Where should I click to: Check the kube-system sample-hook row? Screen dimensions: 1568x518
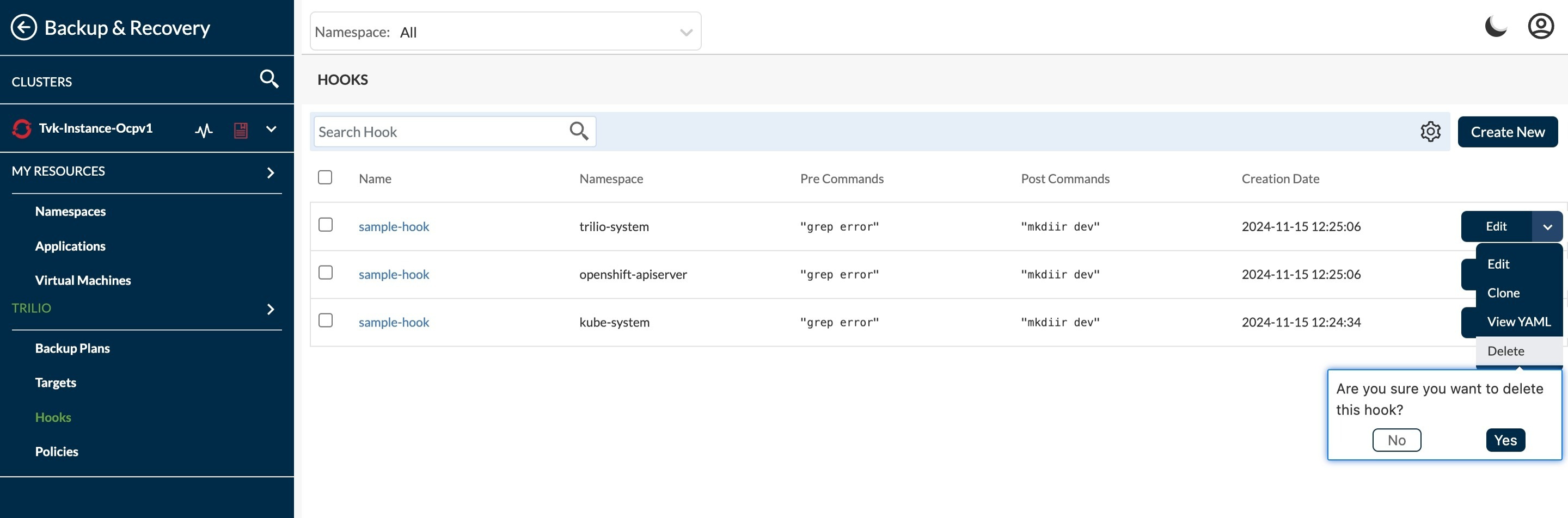tap(325, 320)
